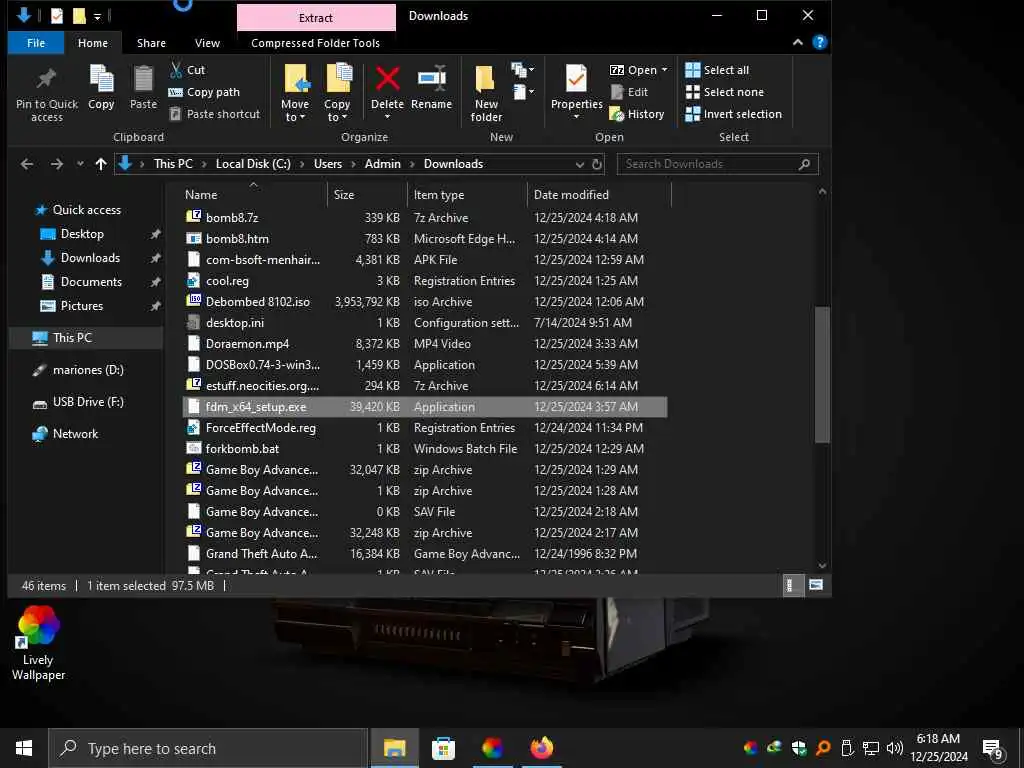
Task: Collapse the ribbon with chevron
Action: 797,42
